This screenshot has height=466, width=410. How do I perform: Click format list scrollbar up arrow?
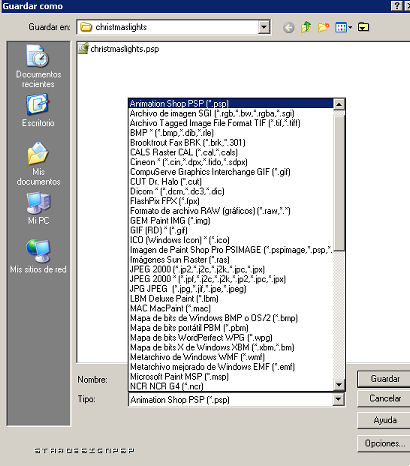pyautogui.click(x=339, y=104)
